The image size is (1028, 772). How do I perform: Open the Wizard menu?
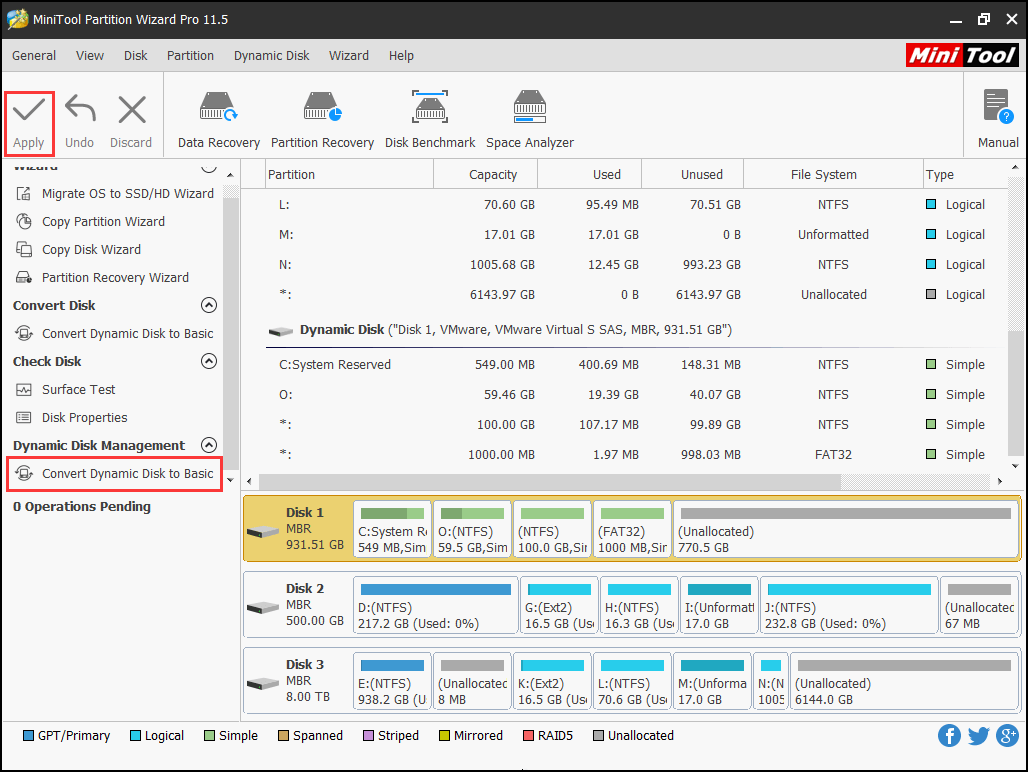tap(349, 56)
